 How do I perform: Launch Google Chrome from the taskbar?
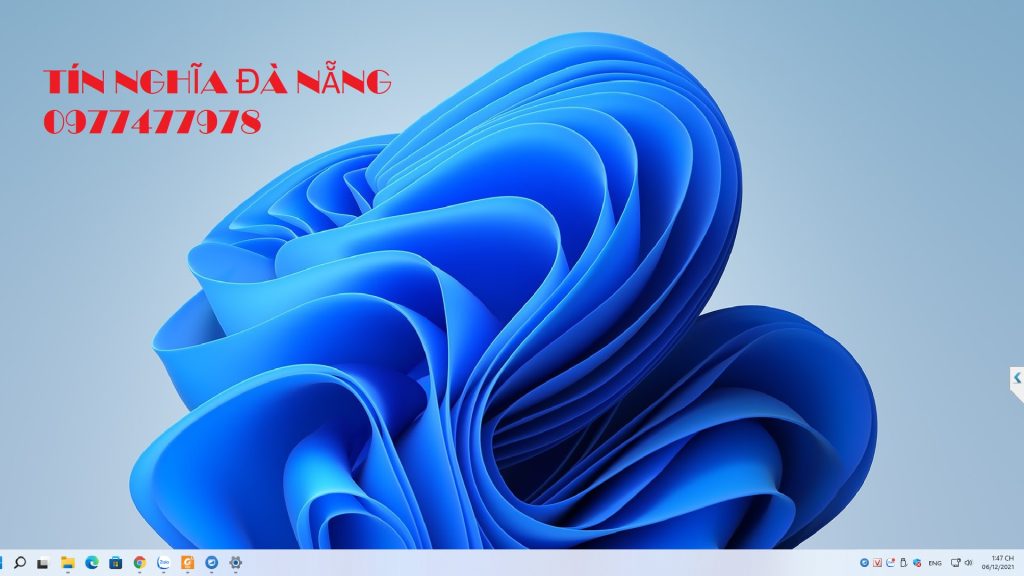(139, 562)
